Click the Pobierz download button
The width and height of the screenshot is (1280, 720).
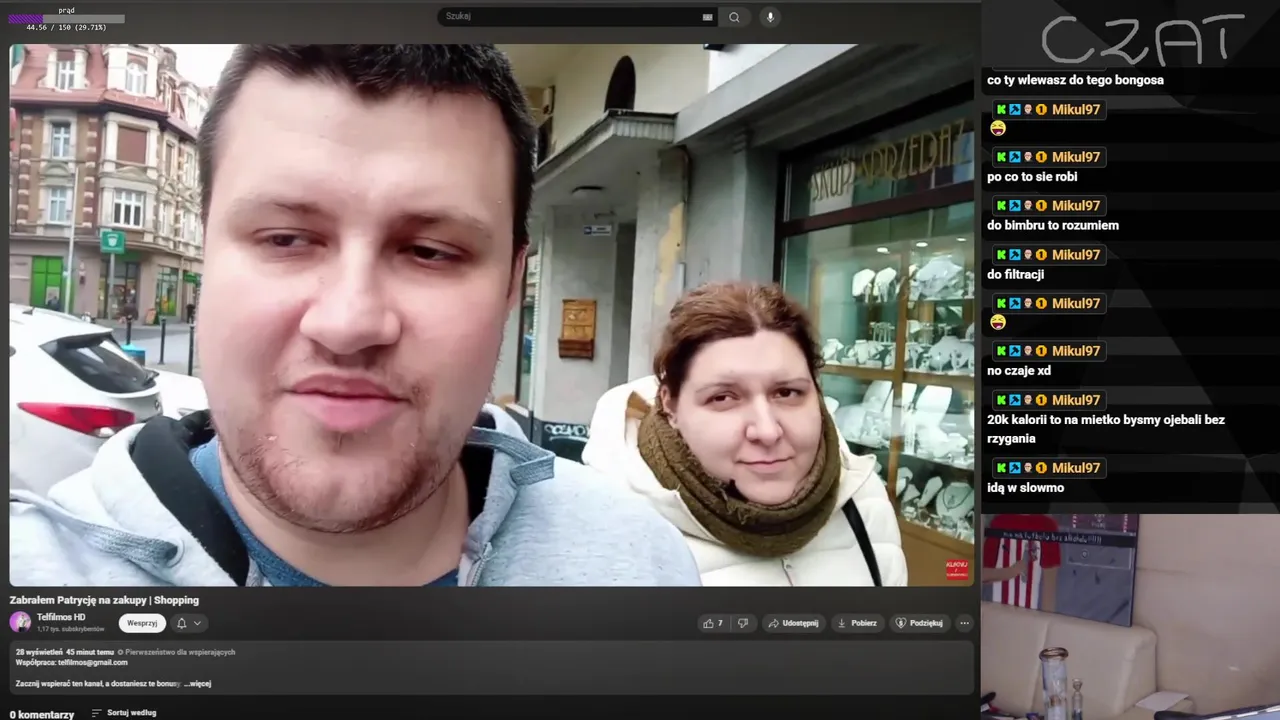(x=857, y=623)
